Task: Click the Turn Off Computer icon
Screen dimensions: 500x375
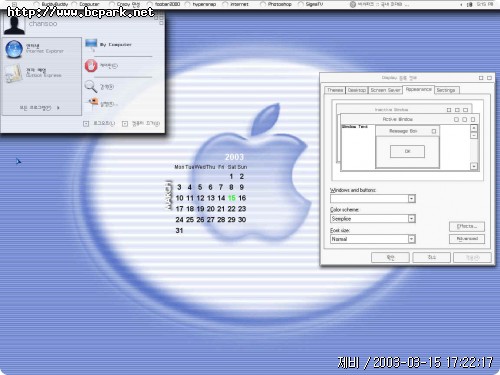Action: coord(125,124)
